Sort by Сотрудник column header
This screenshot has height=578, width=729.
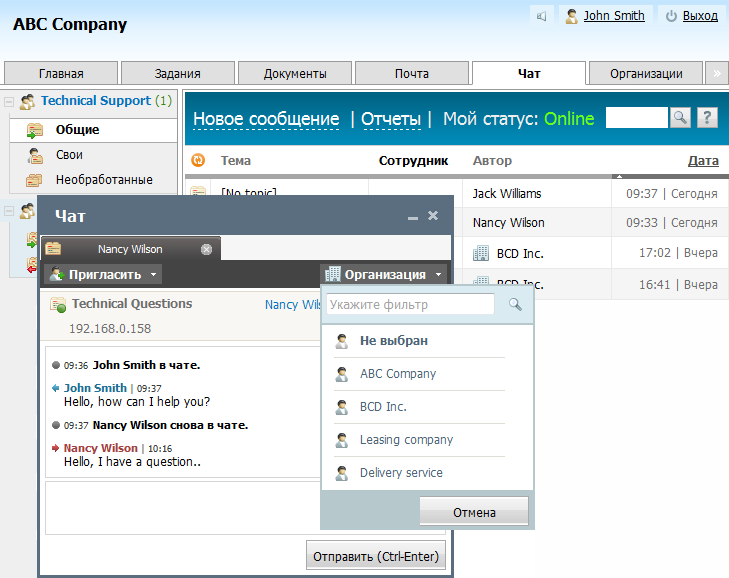(413, 160)
